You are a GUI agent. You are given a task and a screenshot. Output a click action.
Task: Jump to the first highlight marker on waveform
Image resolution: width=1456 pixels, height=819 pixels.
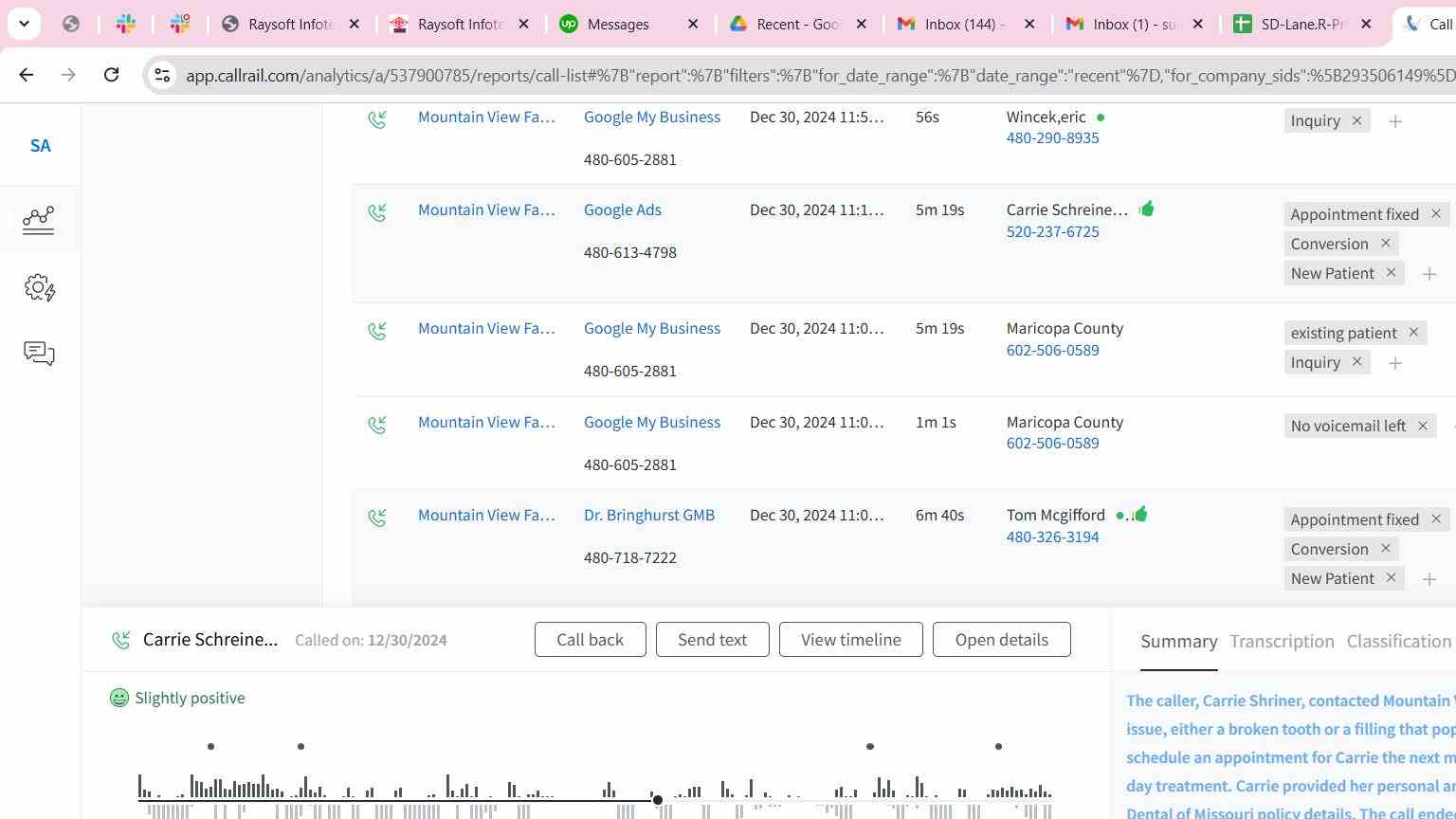[x=210, y=747]
